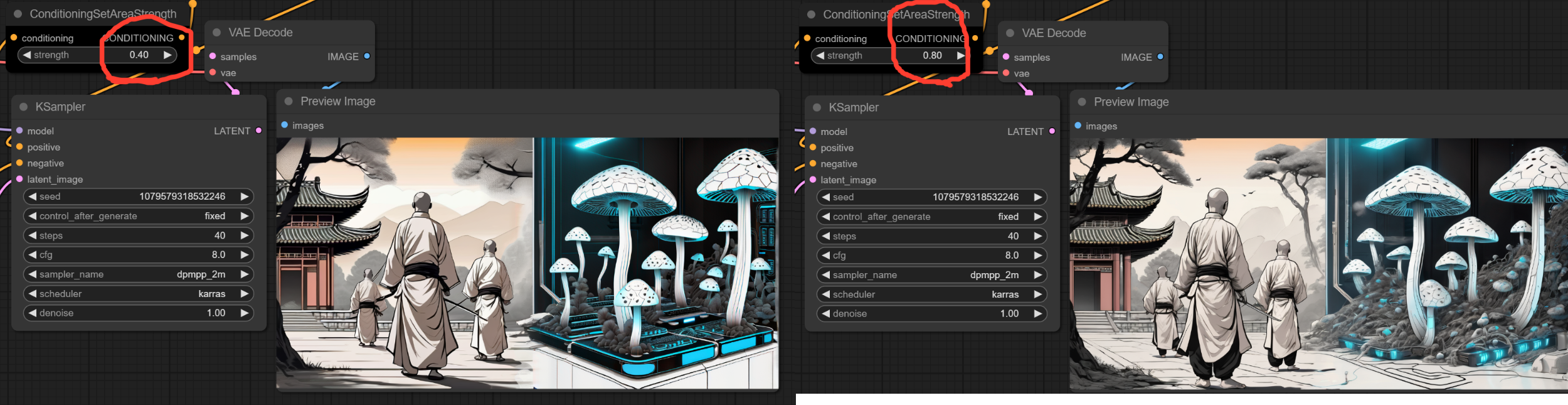Screen dimensions: 1568x405
Task: Open the control_after_generate dropdown in the right KSampler
Action: [x=931, y=217]
